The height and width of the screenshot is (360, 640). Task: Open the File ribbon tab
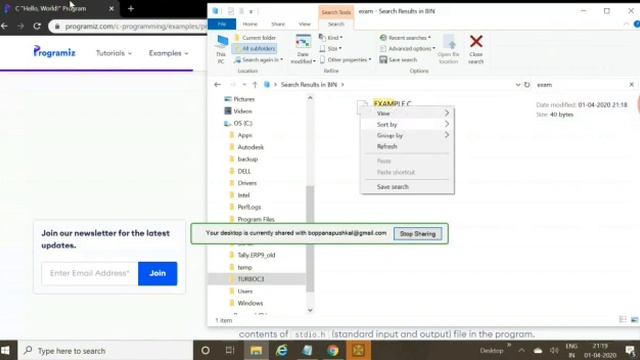(222, 24)
